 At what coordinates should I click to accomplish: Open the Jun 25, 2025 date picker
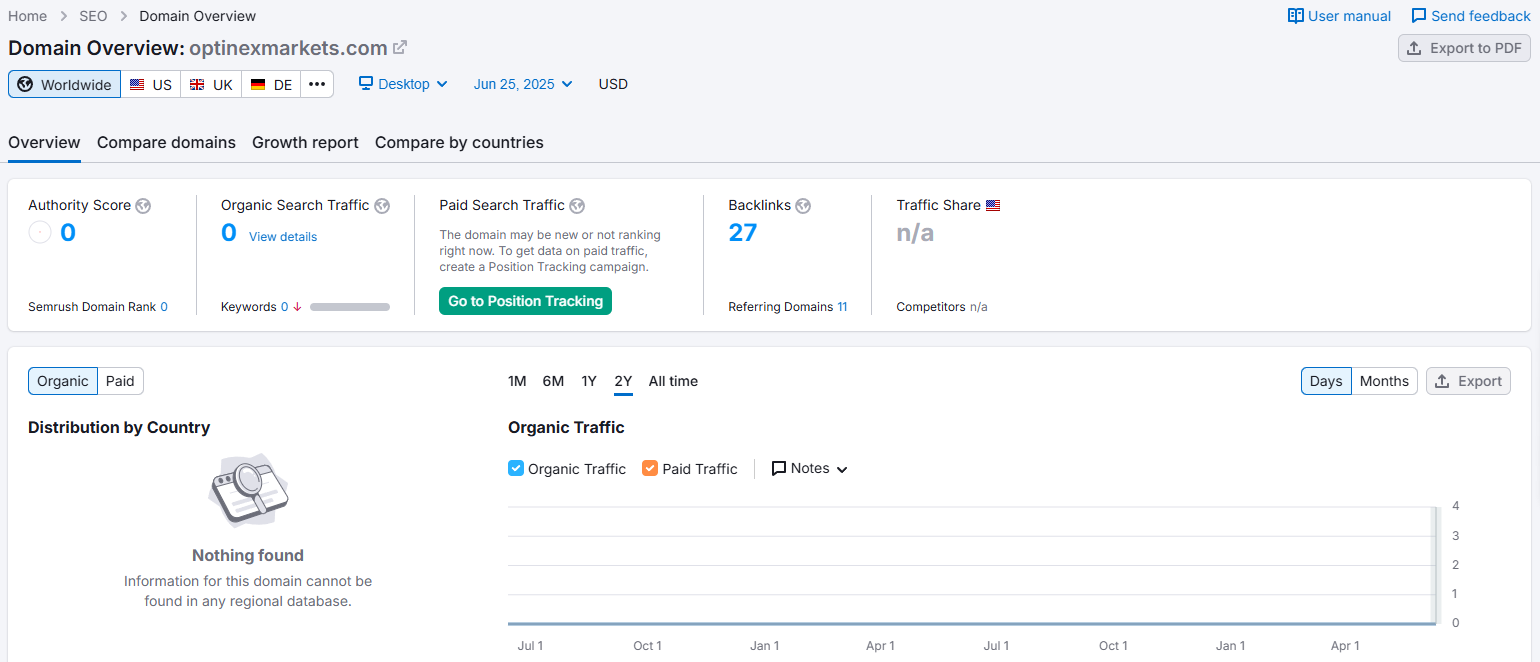523,84
